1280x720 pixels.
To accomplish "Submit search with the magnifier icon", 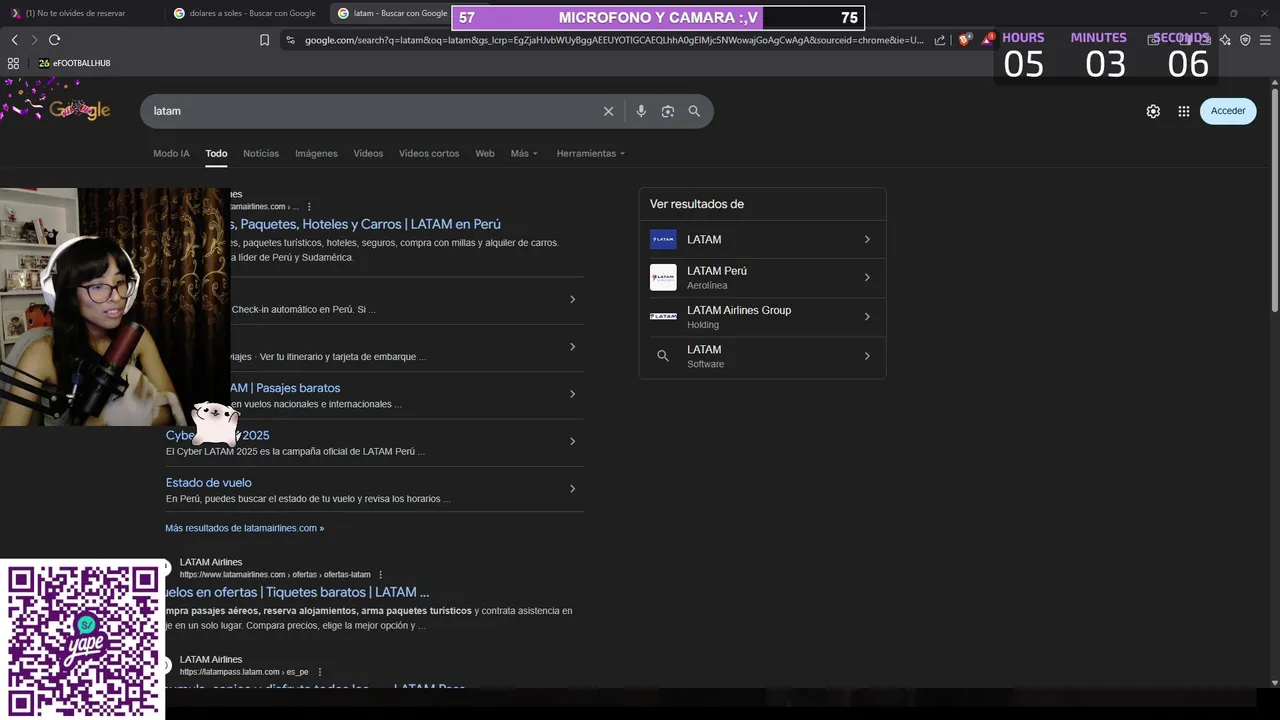I will point(694,111).
